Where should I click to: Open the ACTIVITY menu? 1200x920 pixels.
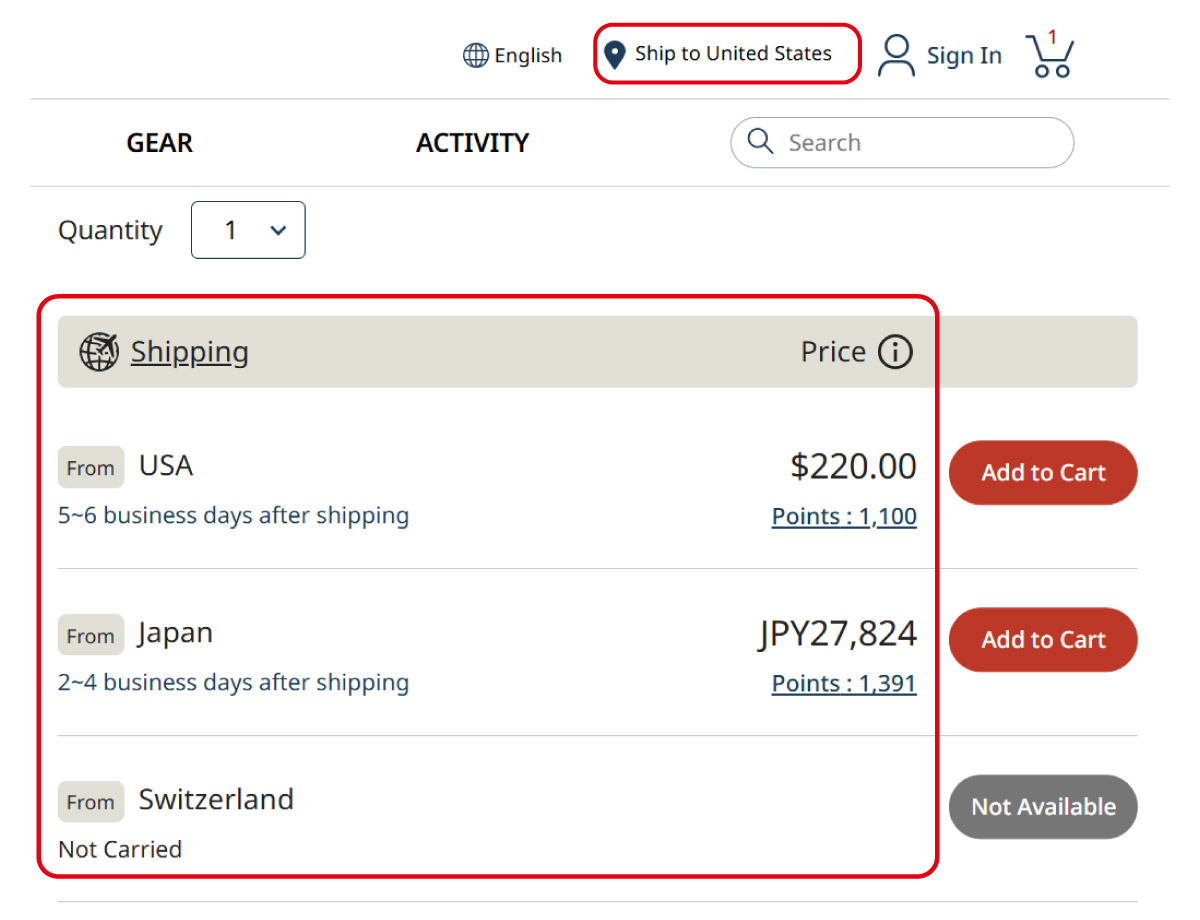pyautogui.click(x=472, y=143)
